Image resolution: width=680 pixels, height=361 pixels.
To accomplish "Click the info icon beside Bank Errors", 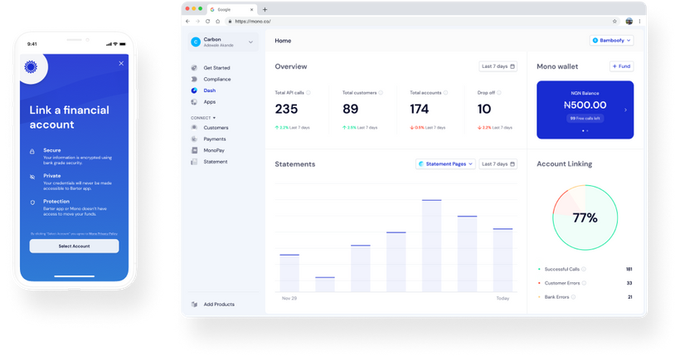I will [573, 297].
